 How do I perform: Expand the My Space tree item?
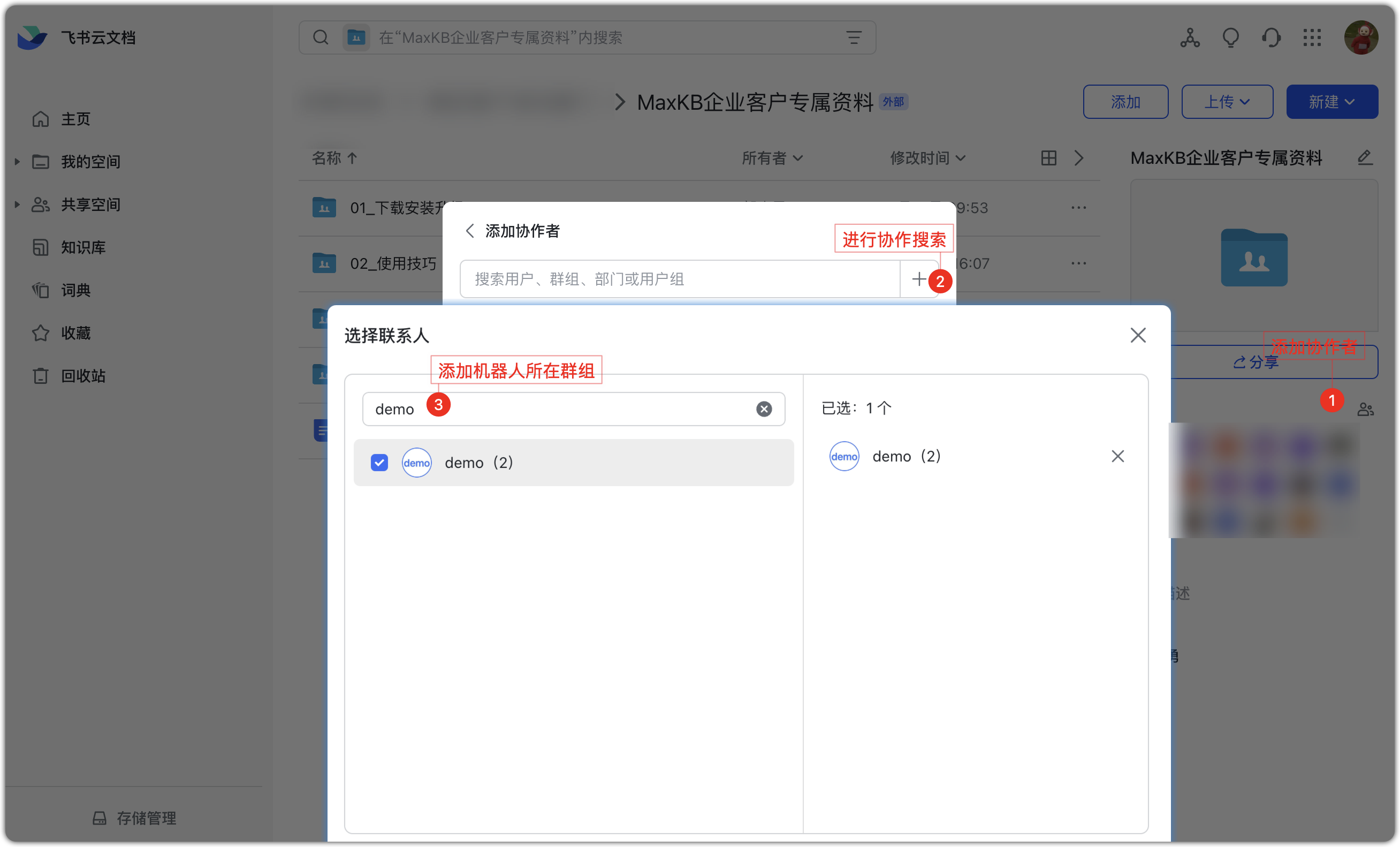pos(17,162)
